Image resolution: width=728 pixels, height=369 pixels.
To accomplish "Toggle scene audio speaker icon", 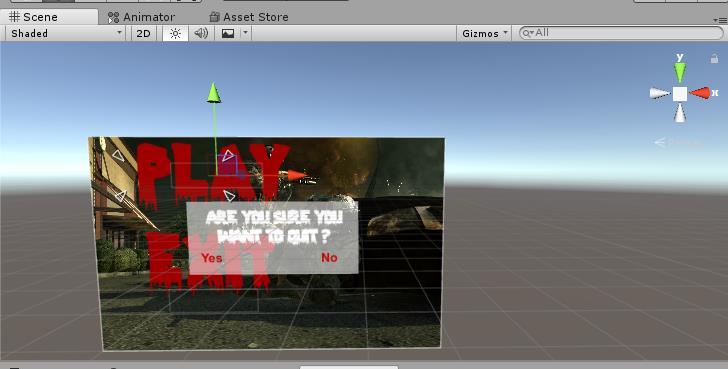I will tap(201, 33).
